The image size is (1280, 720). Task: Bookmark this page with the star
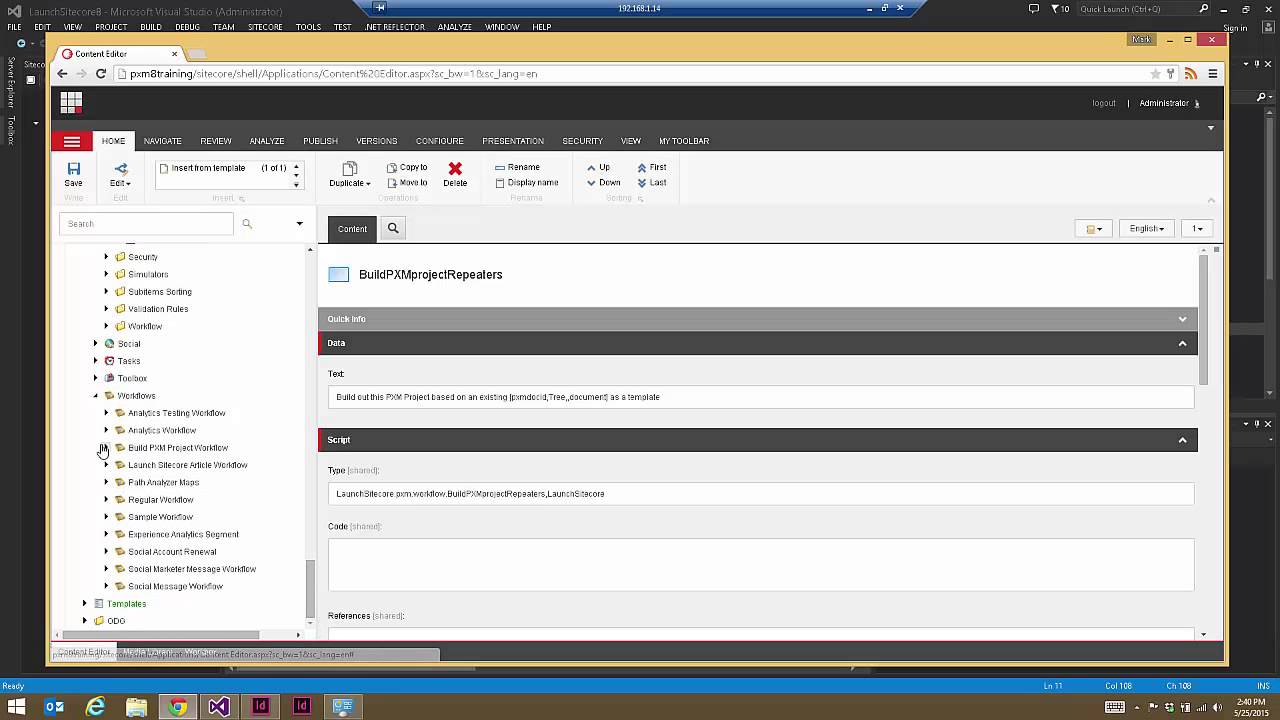(1155, 73)
